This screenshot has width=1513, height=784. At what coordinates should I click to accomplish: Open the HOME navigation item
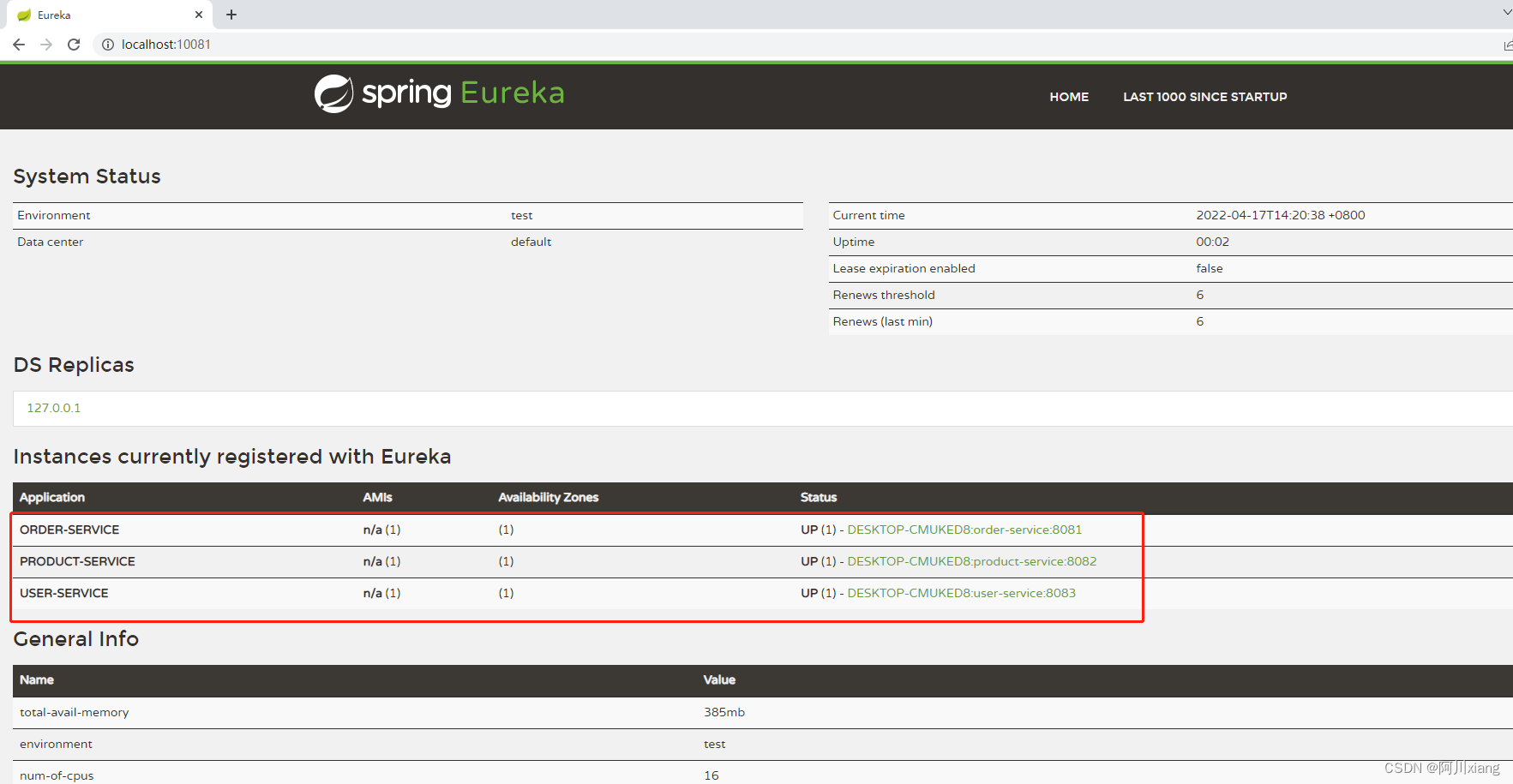(1069, 97)
